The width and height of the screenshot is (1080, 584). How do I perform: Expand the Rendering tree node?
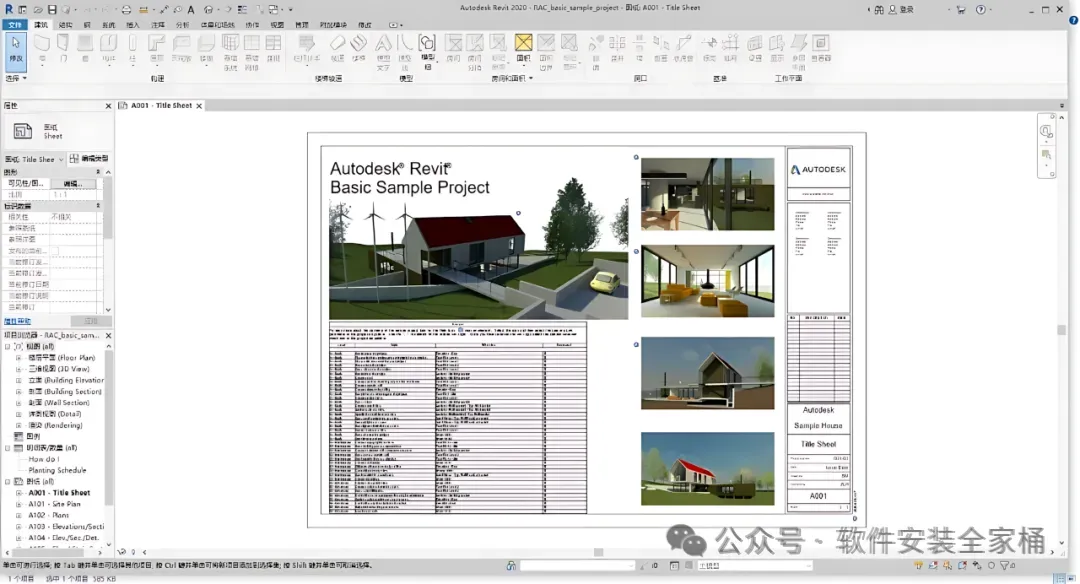[19, 426]
